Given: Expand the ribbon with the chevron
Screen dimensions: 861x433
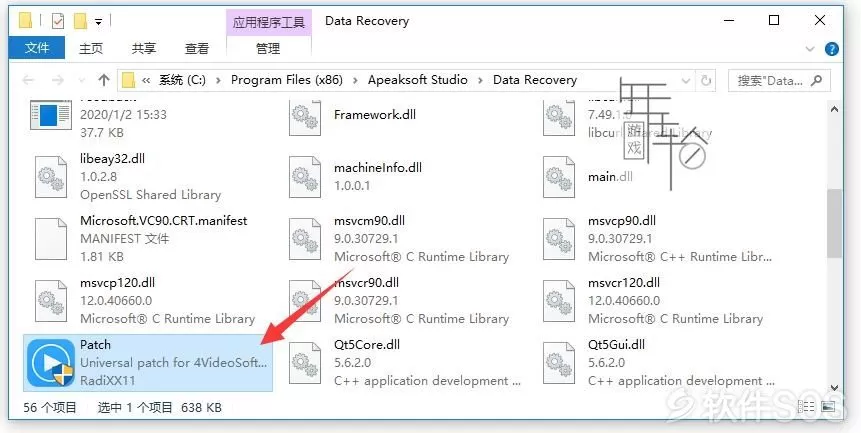Looking at the screenshot, I should pyautogui.click(x=810, y=49).
